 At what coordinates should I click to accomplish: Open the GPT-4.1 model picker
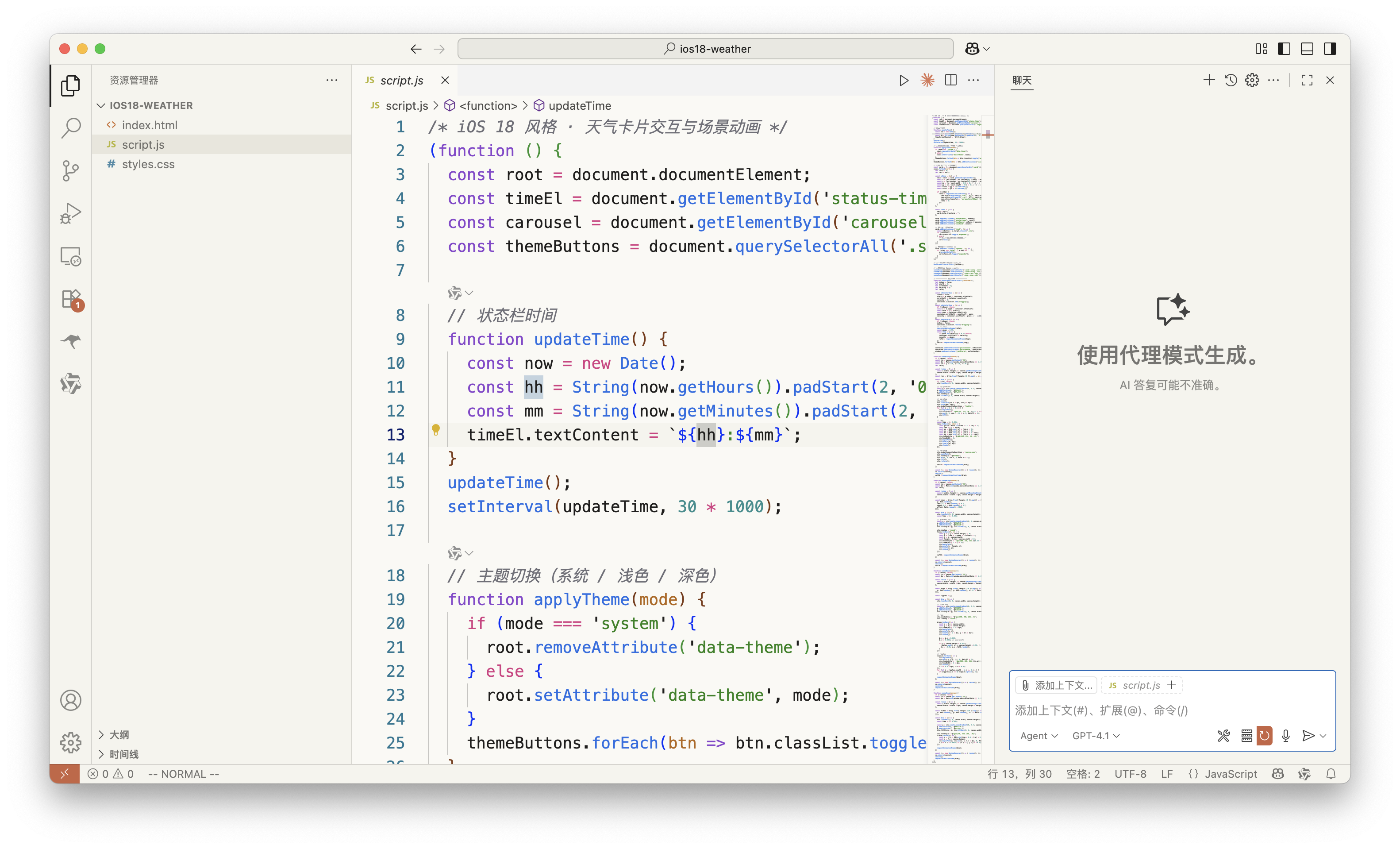1096,736
